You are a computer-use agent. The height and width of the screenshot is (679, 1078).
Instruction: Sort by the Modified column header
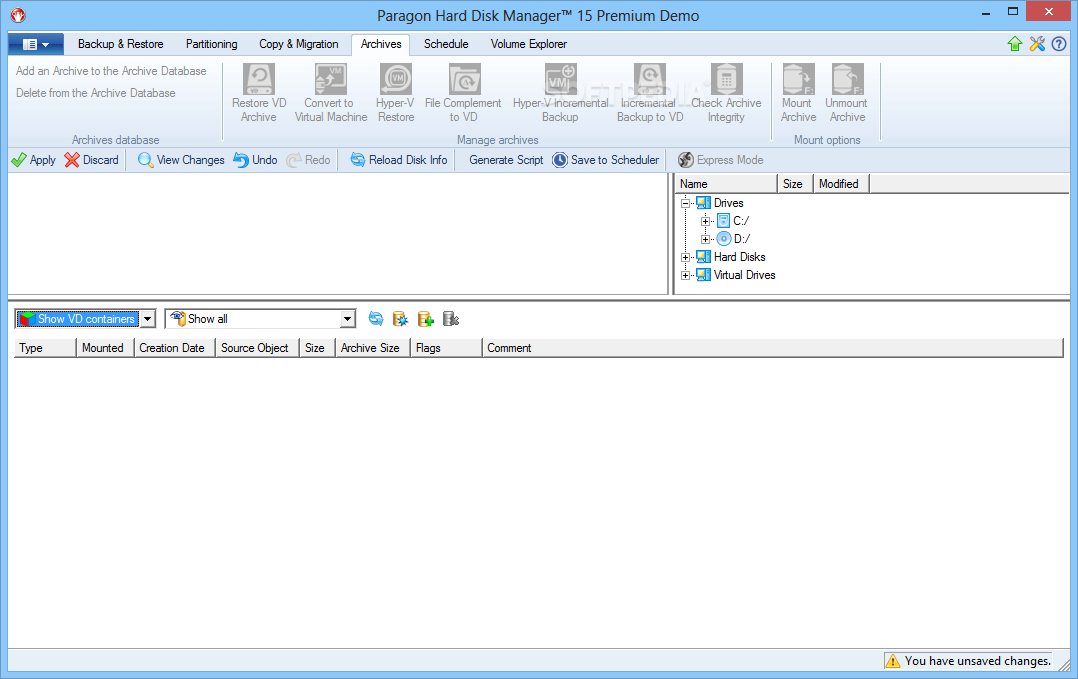tap(842, 184)
